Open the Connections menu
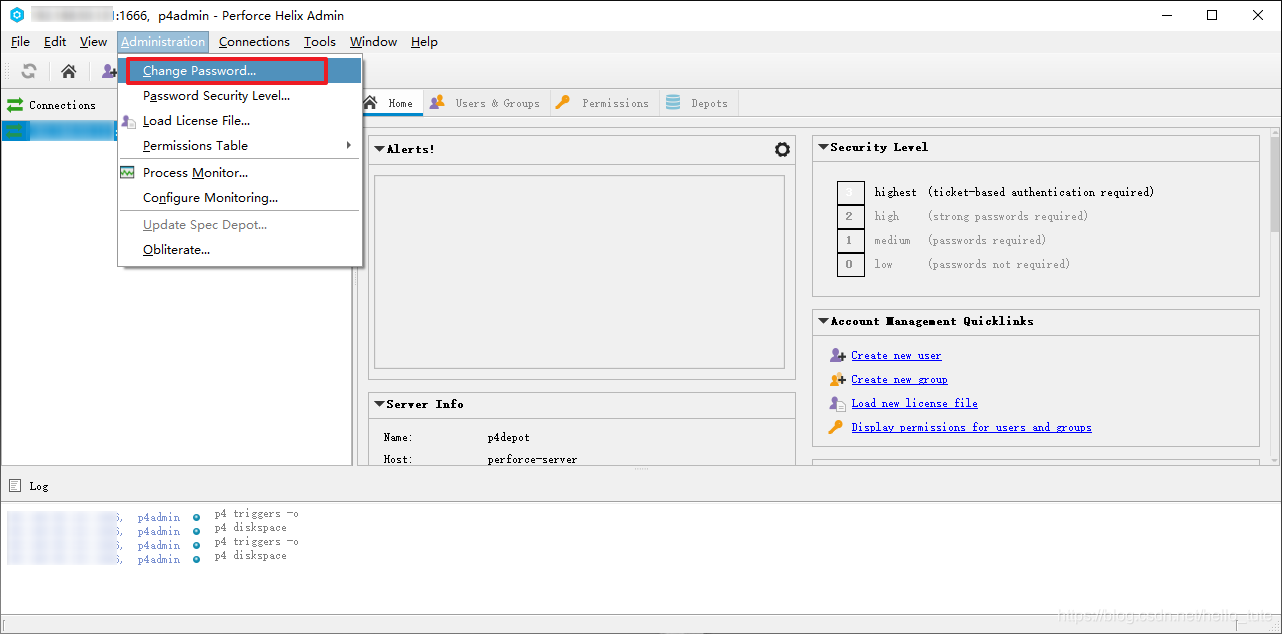This screenshot has height=634, width=1282. 254,42
